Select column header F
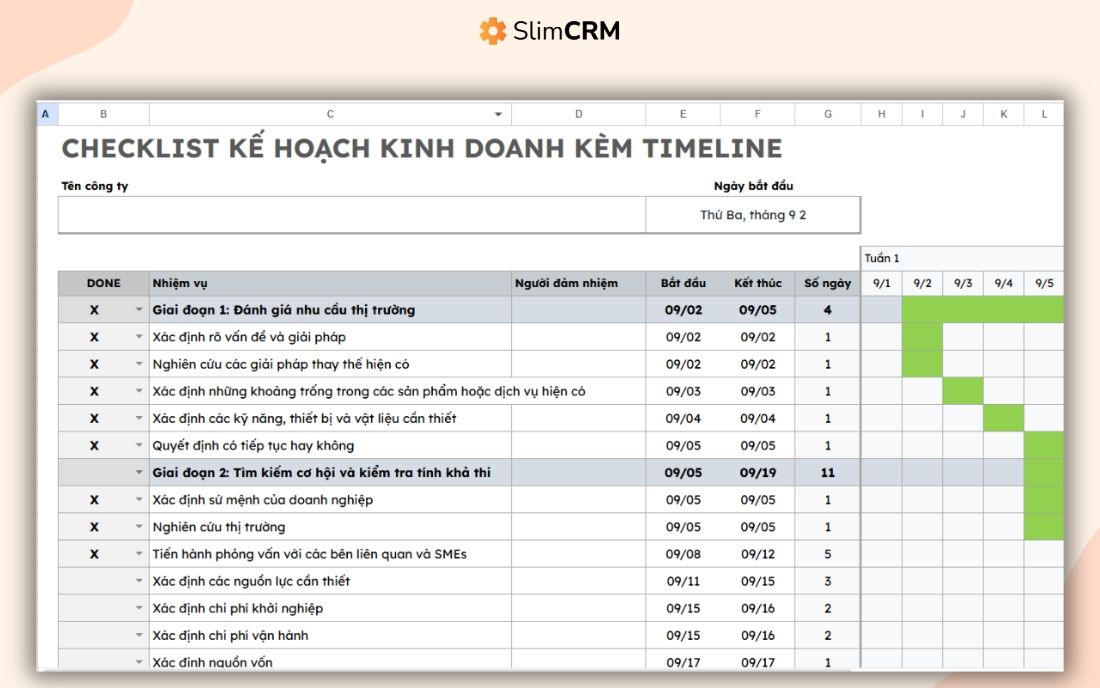 [758, 114]
